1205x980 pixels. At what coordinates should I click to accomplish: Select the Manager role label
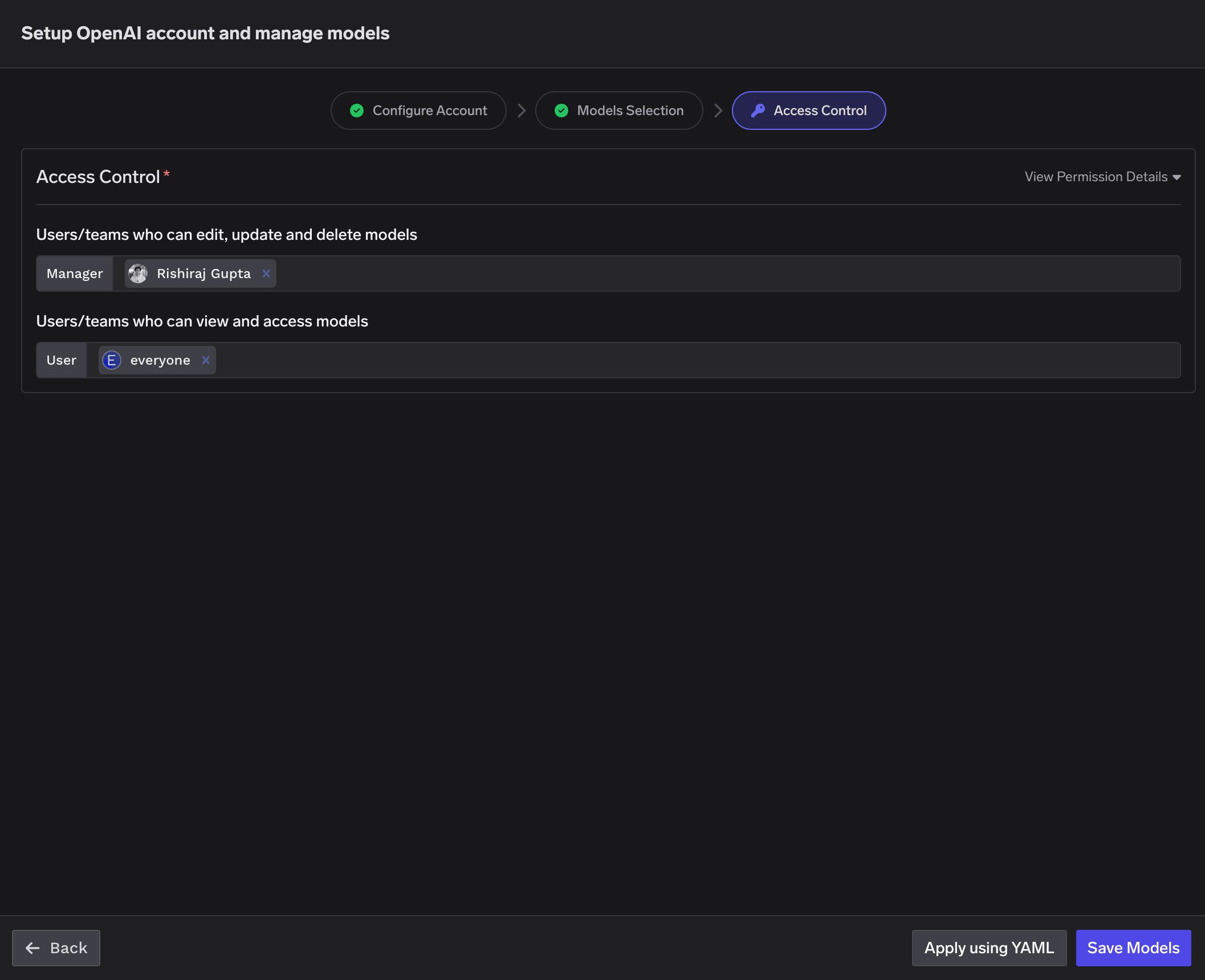[x=74, y=273]
